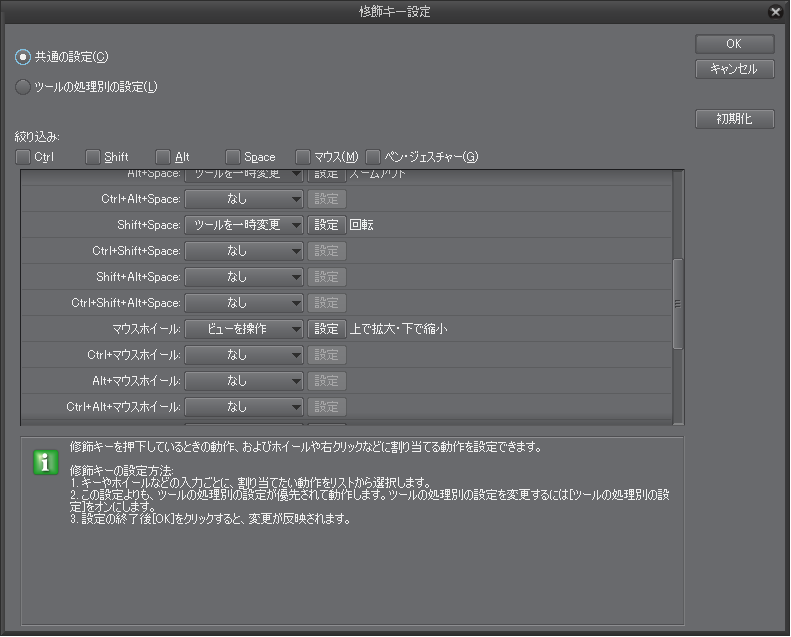Image resolution: width=791 pixels, height=637 pixels.
Task: Enable the Ctrl filter checkbox
Action: click(23, 157)
